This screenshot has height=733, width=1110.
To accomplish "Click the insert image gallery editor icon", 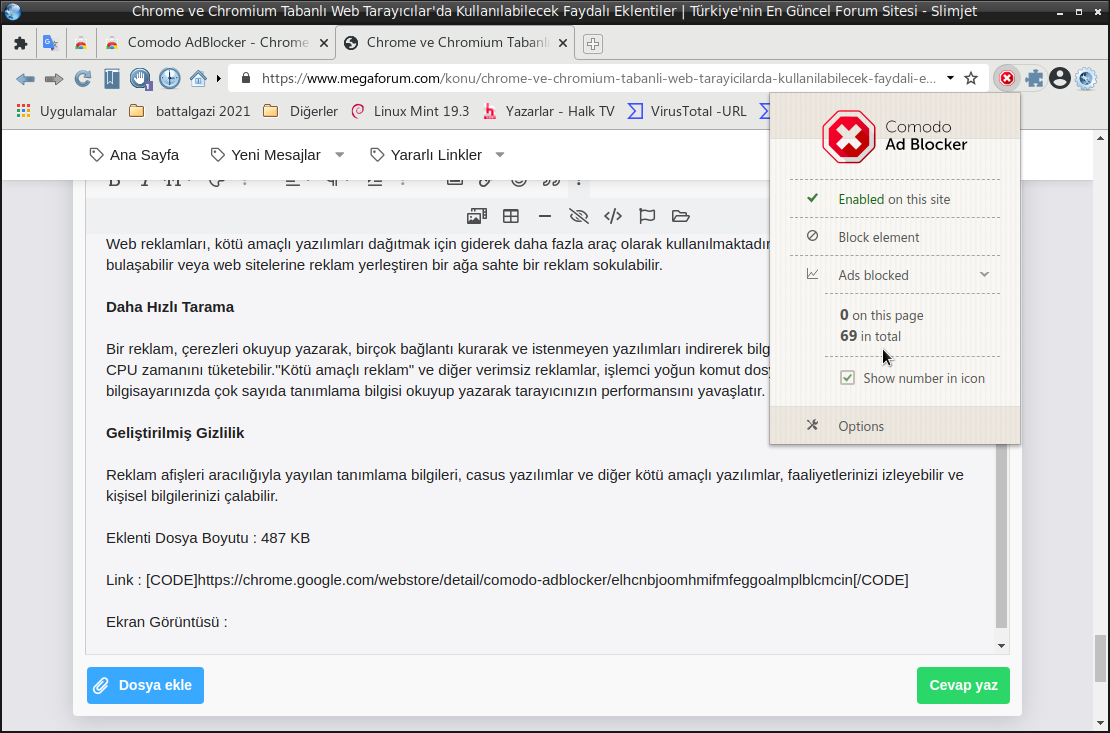I will [476, 216].
